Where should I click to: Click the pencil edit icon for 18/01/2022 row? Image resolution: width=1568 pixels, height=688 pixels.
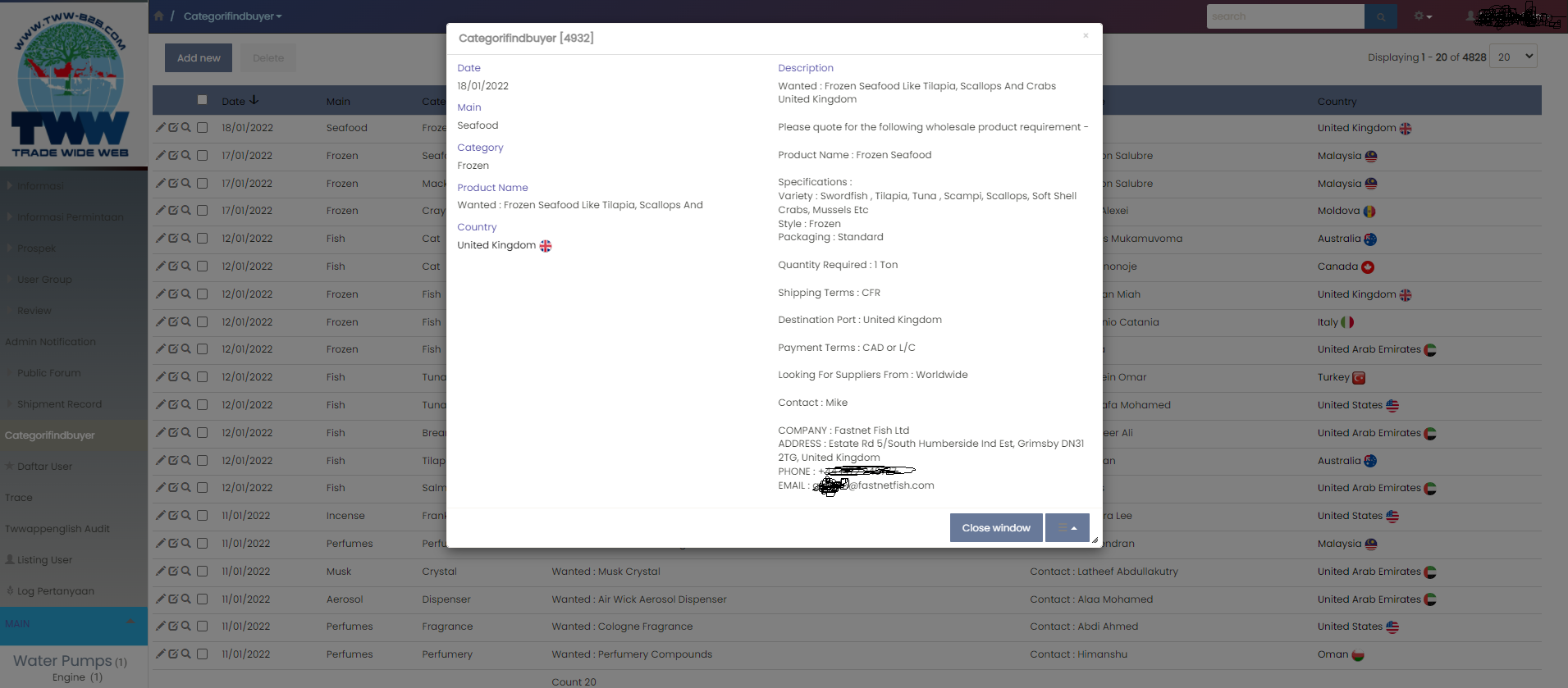[161, 128]
